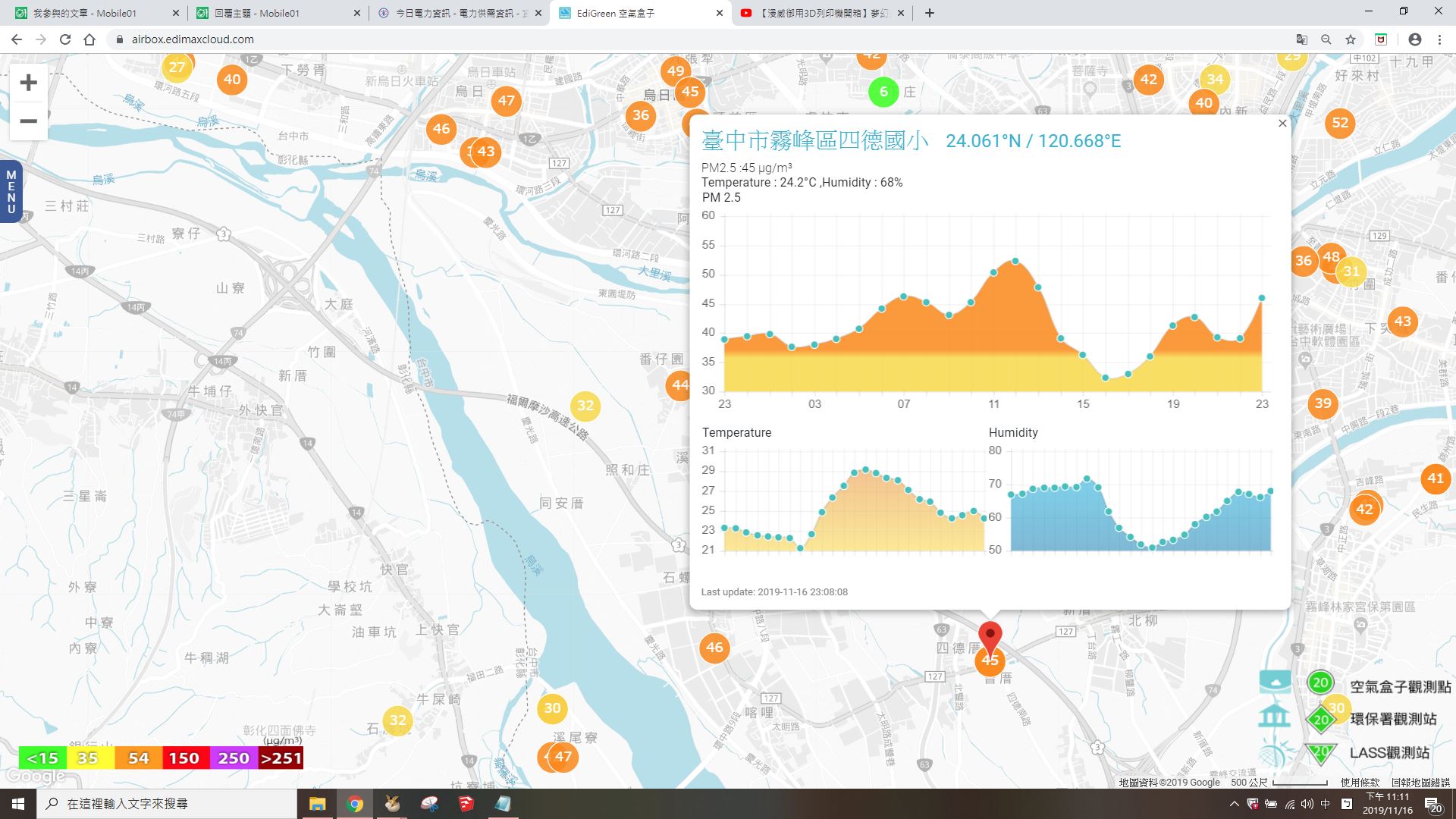This screenshot has width=1456, height=819.
Task: Select the orange 47 marker near 烏日
Action: (506, 101)
